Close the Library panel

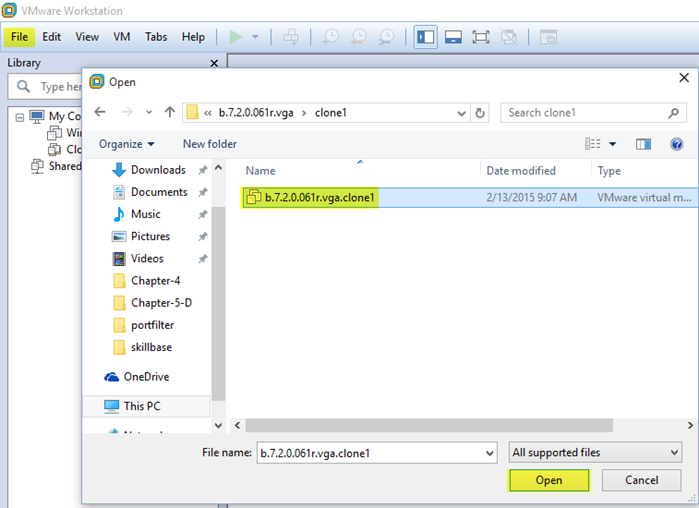pos(214,63)
